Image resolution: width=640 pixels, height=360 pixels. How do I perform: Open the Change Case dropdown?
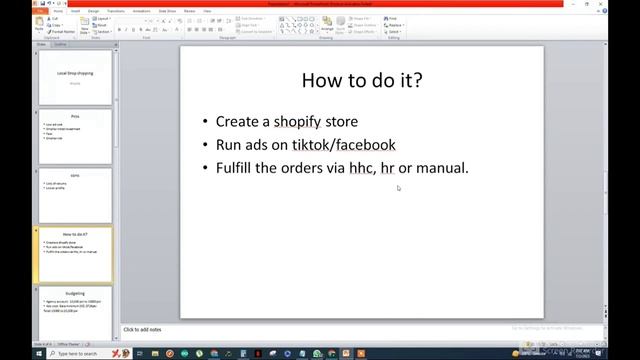[x=165, y=30]
